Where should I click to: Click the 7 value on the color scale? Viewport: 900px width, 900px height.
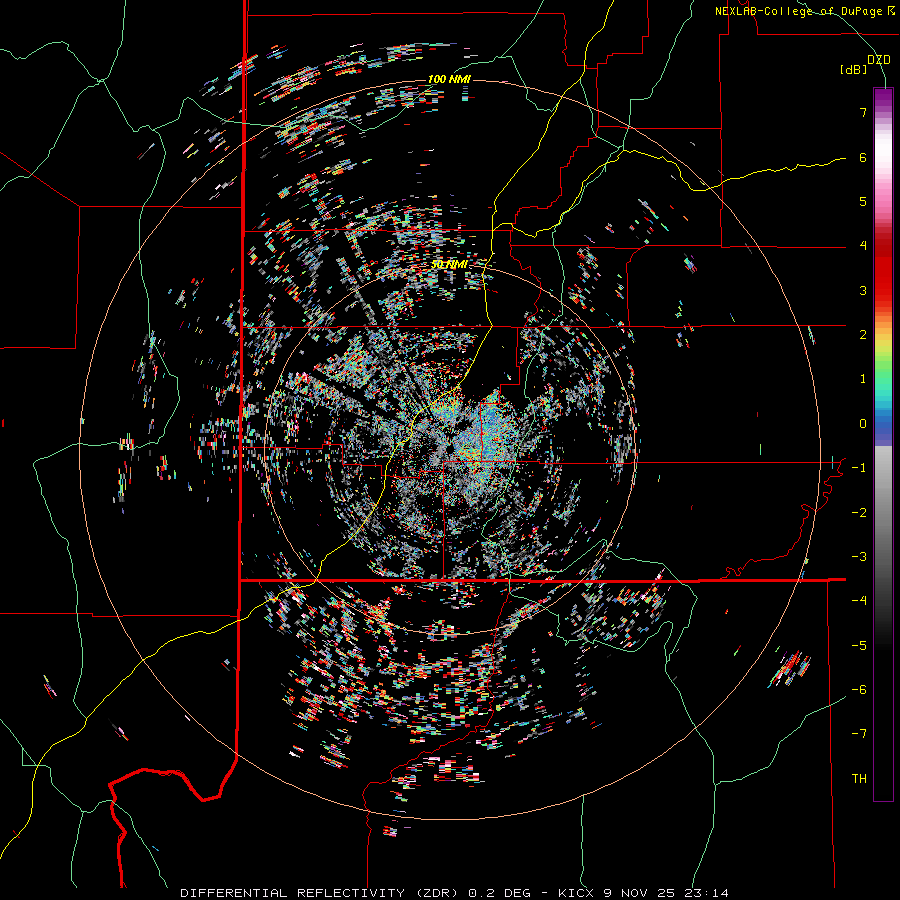863,112
